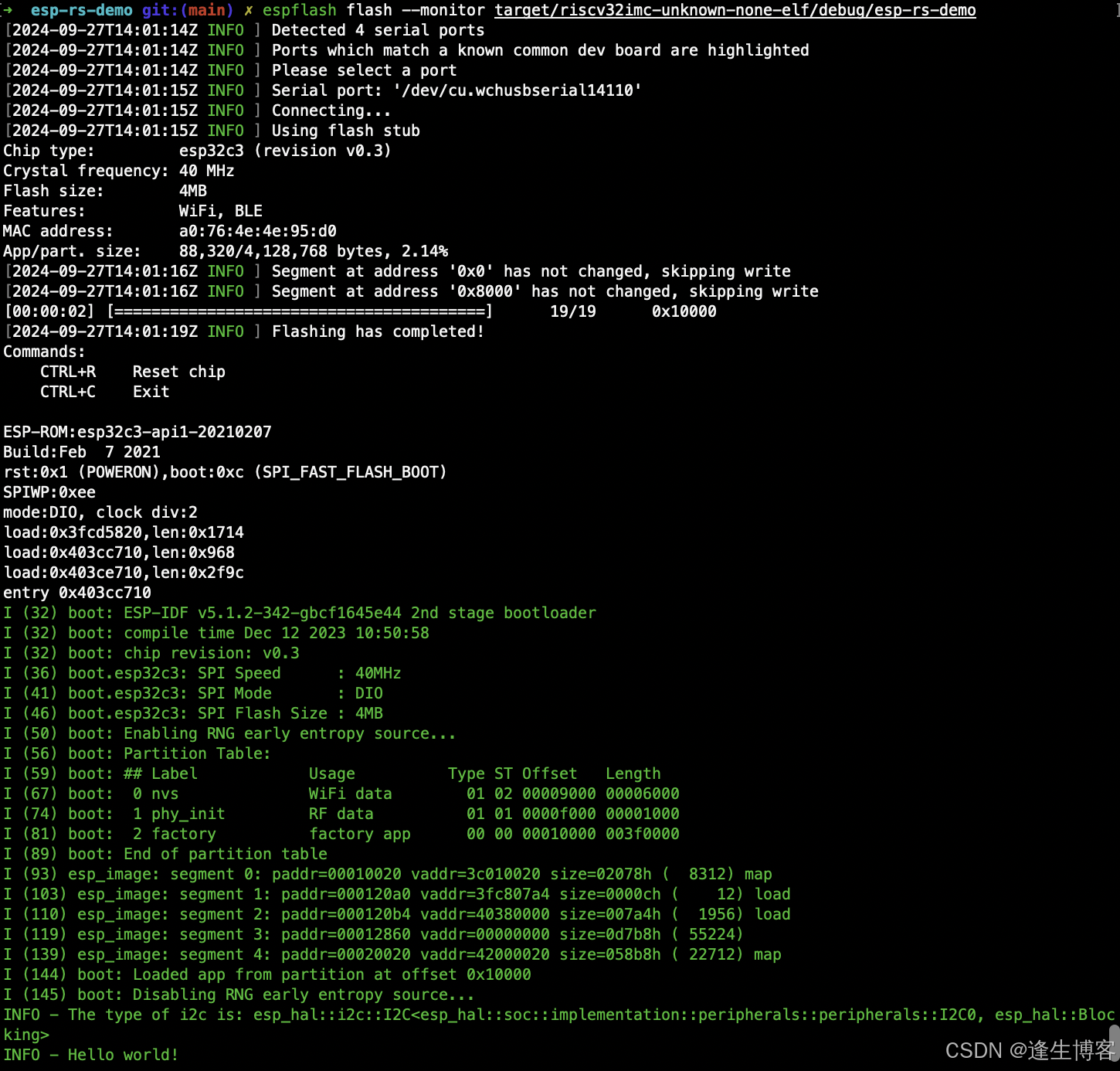The image size is (1120, 1071).
Task: Click factory partition length '003f0000'
Action: pos(643,834)
